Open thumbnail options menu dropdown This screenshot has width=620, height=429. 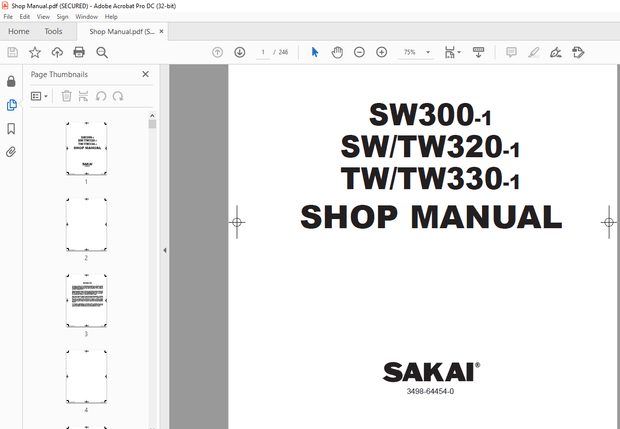(39, 96)
